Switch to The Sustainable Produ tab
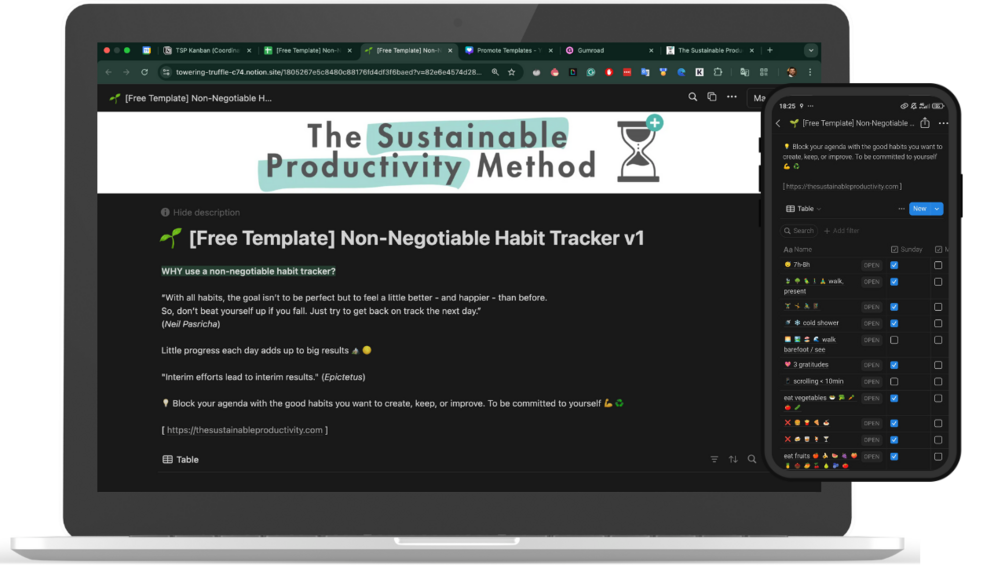 click(x=710, y=50)
